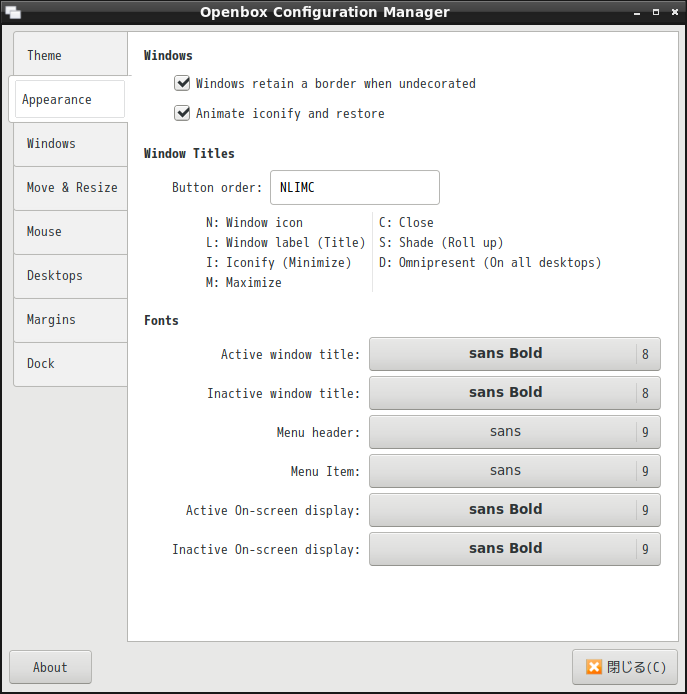Viewport: 687px width, 694px height.
Task: Switch to the Windows tab
Action: [70, 143]
